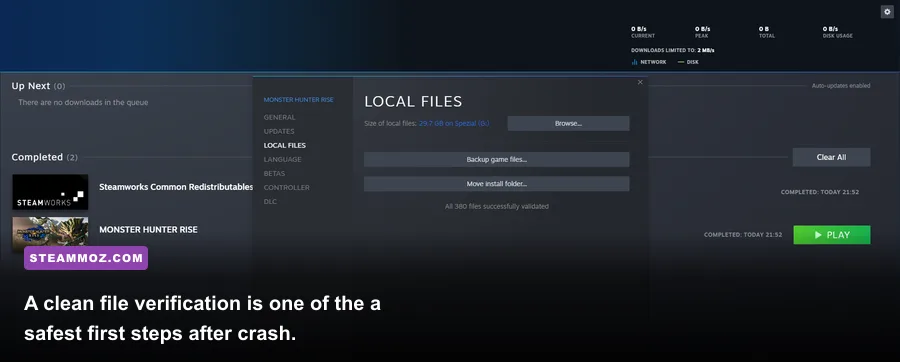Play Monster Hunter Rise
Image resolution: width=900 pixels, height=362 pixels.
tap(832, 235)
